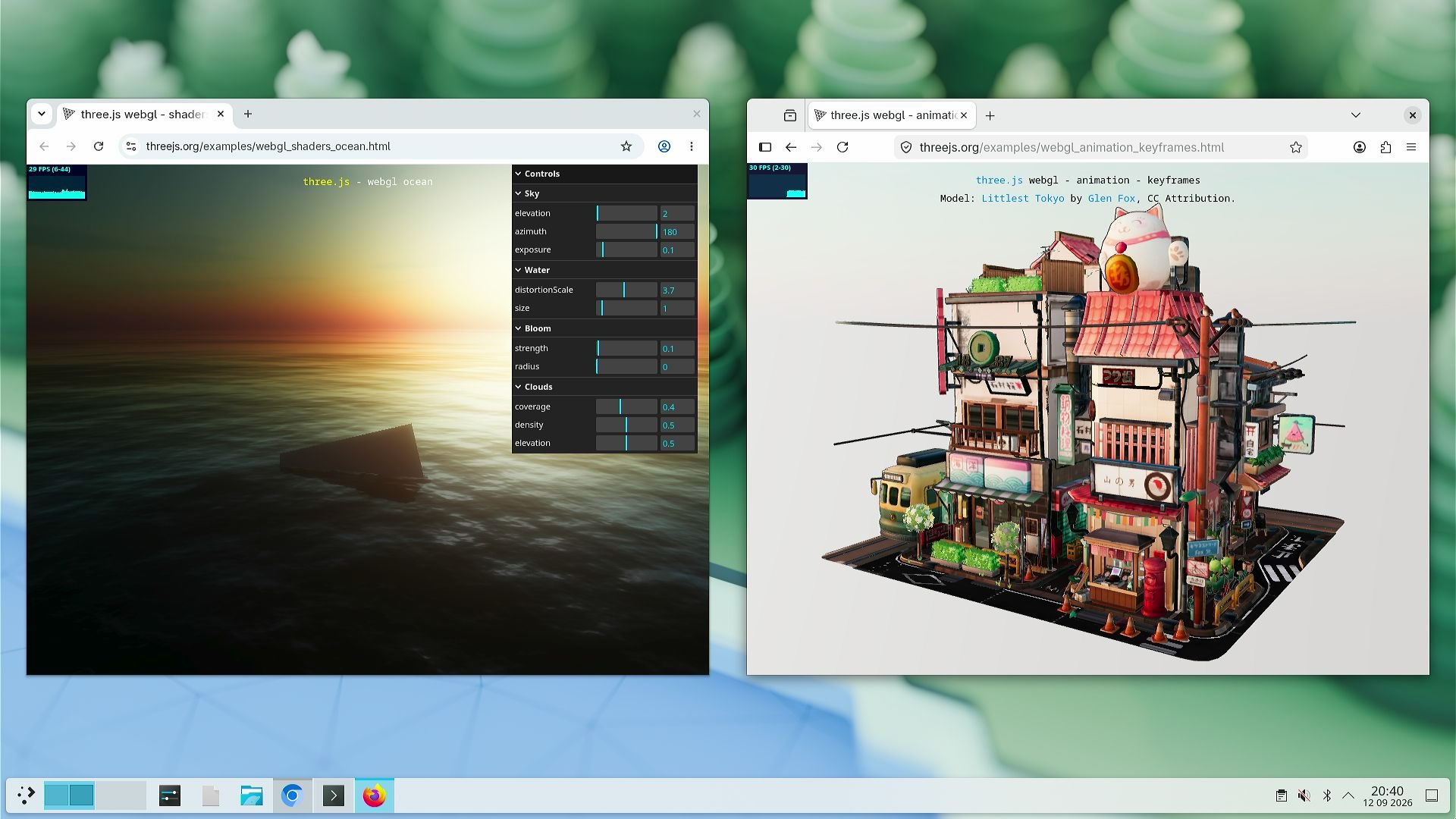Click FPS stats panel in keyframes demo
1456x819 pixels.
pyautogui.click(x=777, y=181)
